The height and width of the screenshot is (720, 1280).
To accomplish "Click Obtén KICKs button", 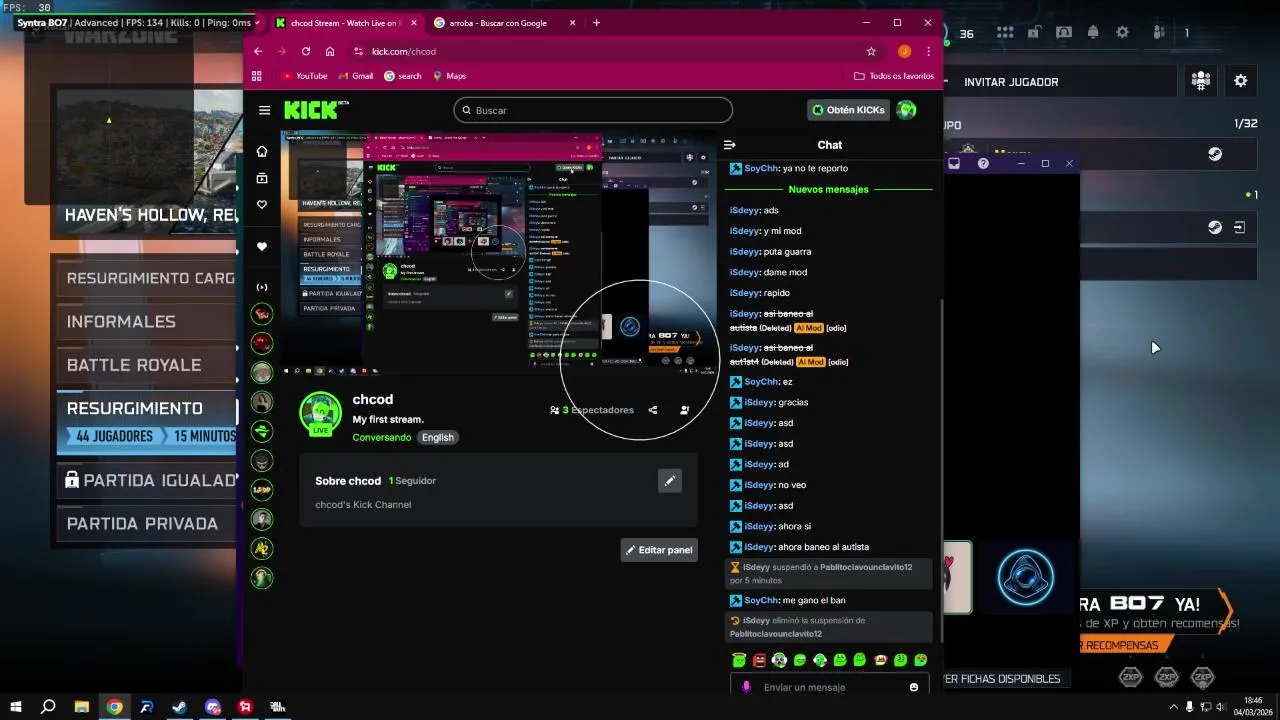I will (x=848, y=110).
